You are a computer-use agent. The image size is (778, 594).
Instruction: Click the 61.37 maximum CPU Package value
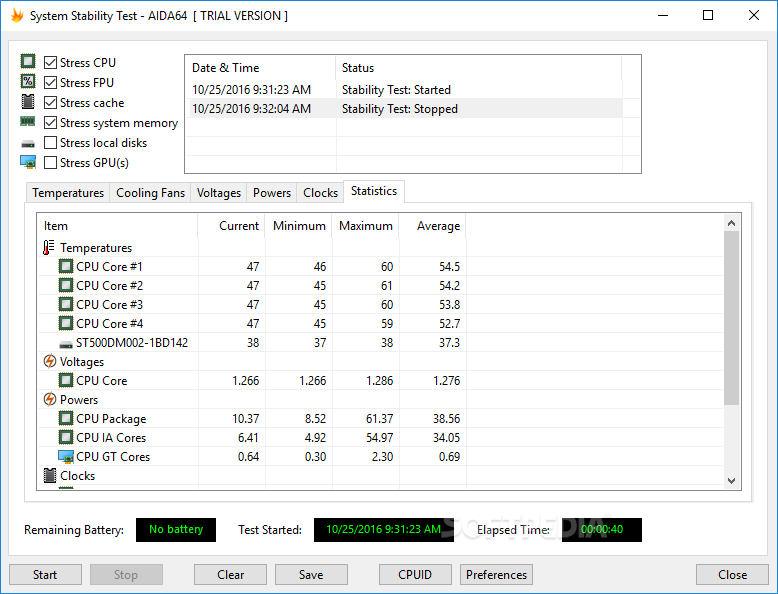coord(380,419)
